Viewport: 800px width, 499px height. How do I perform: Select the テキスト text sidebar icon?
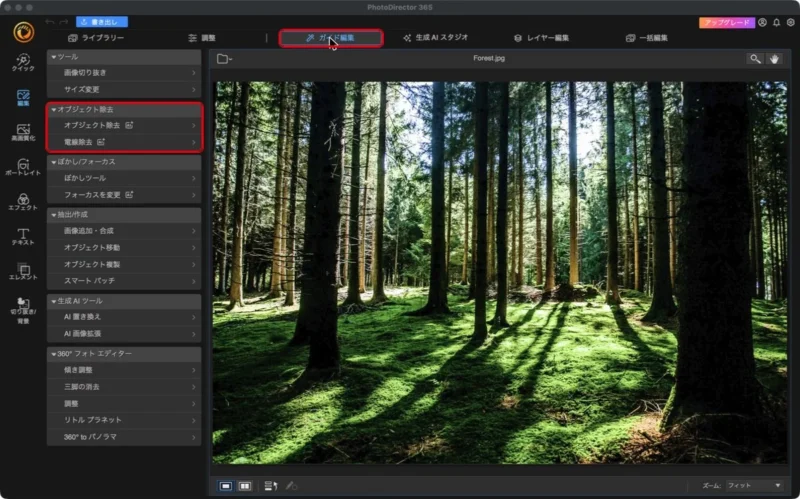pos(23,236)
